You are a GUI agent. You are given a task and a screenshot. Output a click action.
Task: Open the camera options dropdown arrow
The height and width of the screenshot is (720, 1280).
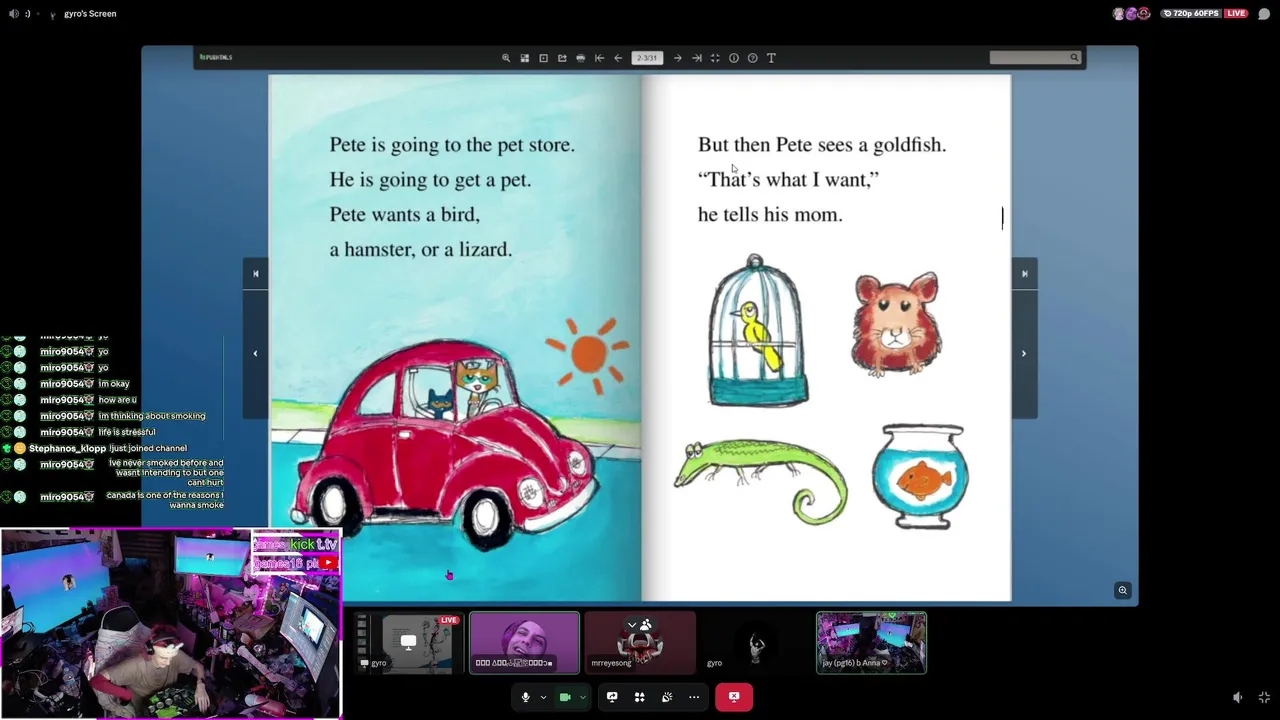click(582, 697)
